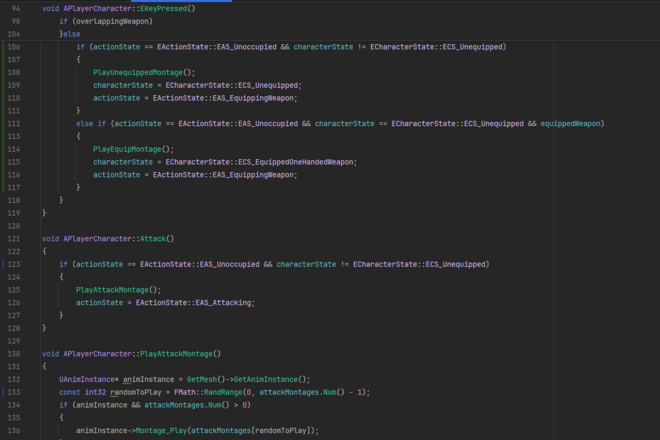The image size is (660, 440).
Task: Click Montage_Play call on line 136
Action: click(x=161, y=430)
